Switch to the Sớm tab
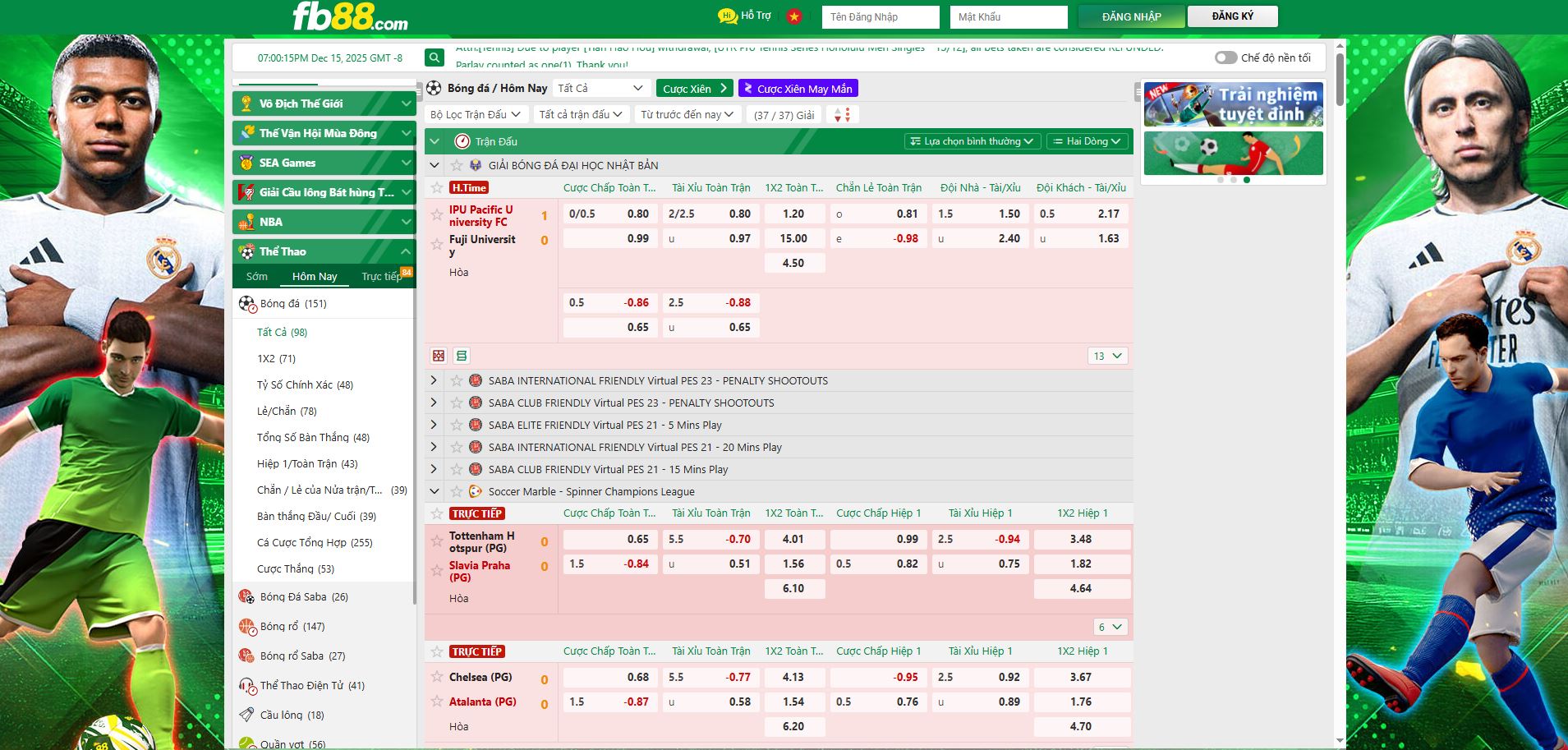Image resolution: width=1568 pixels, height=750 pixels. 257,276
